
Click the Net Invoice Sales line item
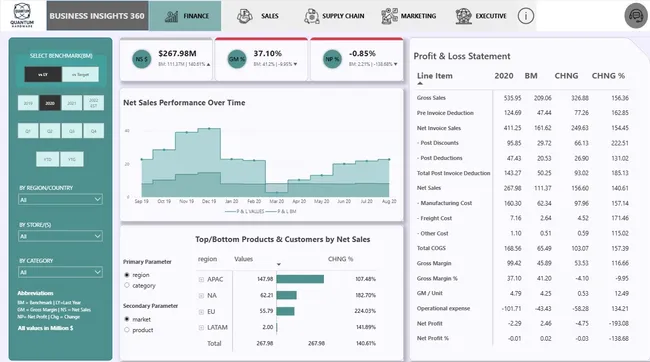pyautogui.click(x=439, y=128)
